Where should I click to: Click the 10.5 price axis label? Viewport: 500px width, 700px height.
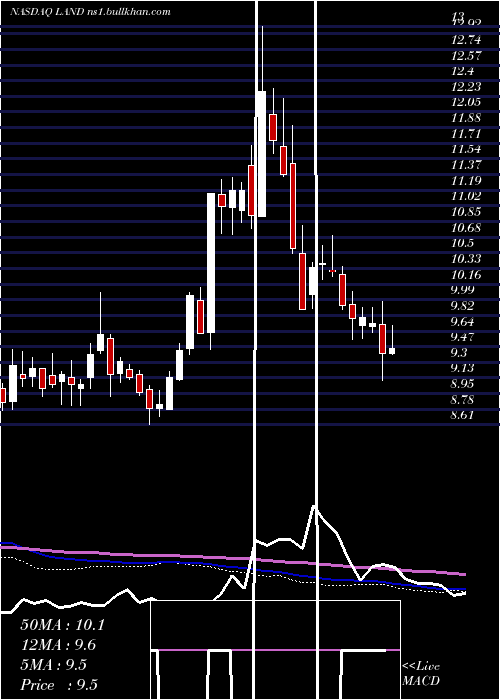point(462,243)
